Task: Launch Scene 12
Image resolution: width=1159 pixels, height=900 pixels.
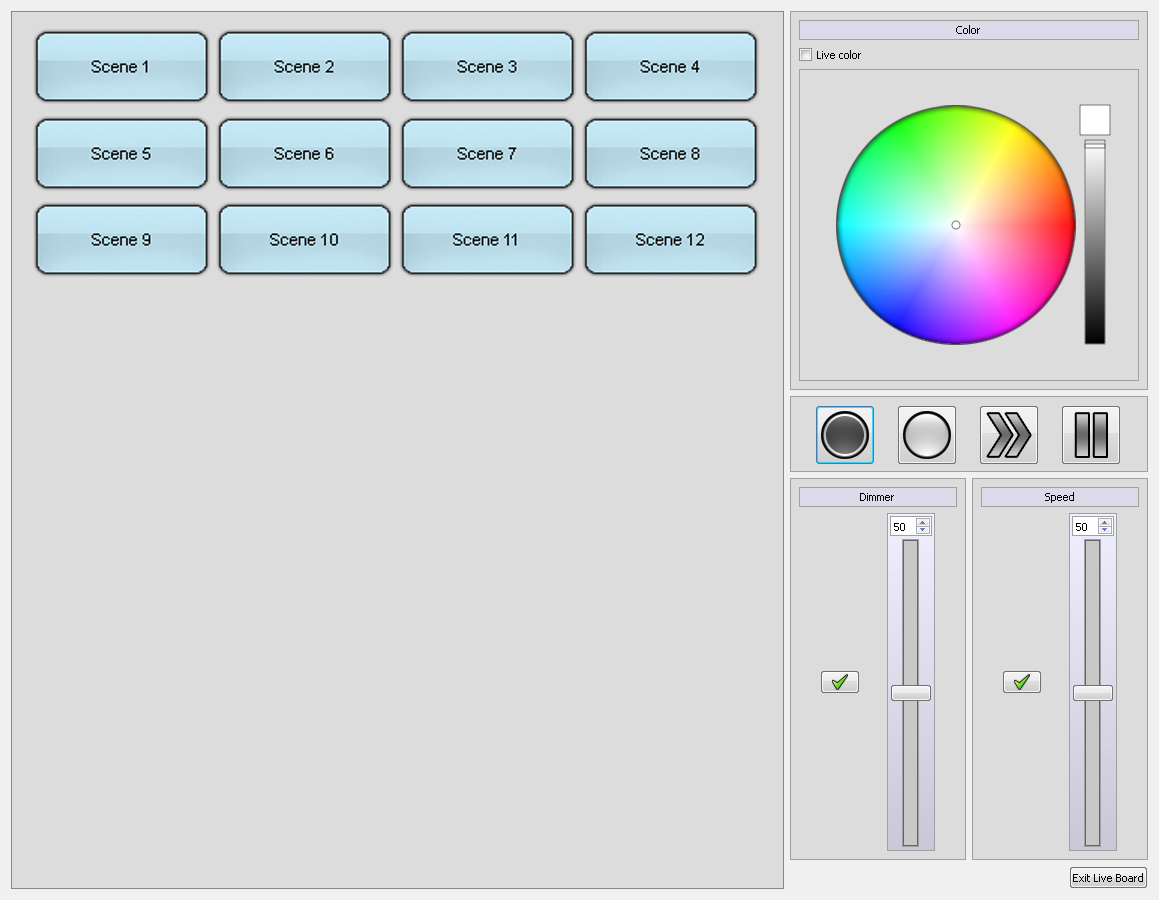Action: click(670, 240)
